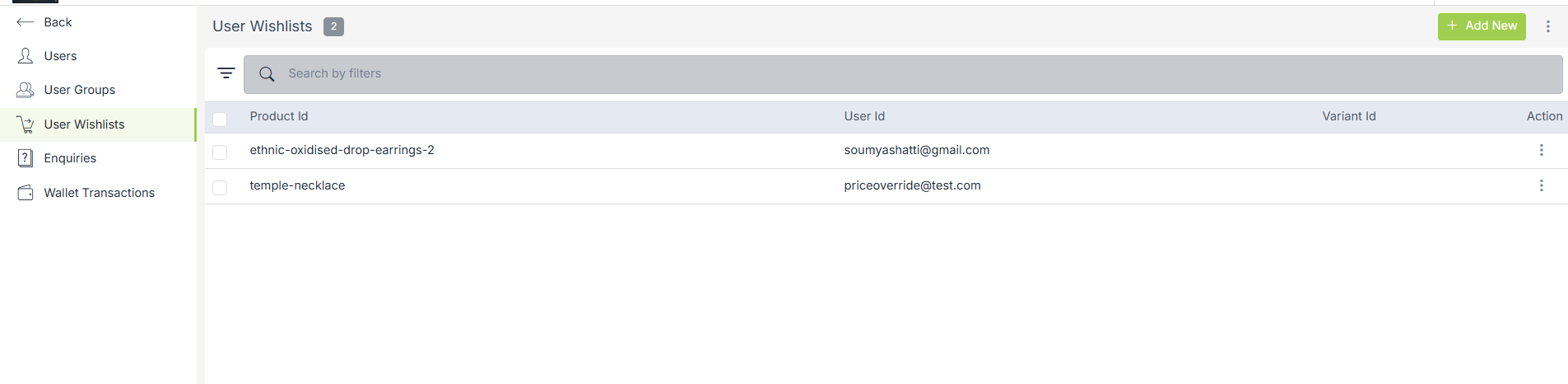Expand action menu for temple-necklace row
The image size is (1568, 384).
1541,185
